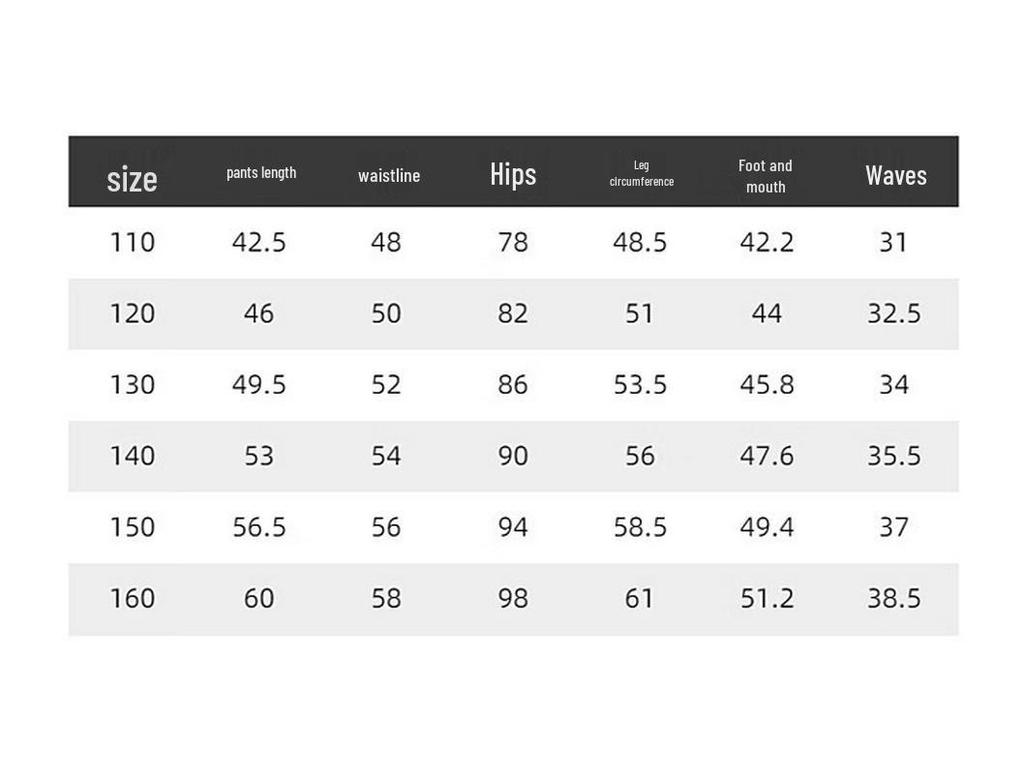The height and width of the screenshot is (768, 1024).
Task: Click size 140 row label
Action: 133,456
